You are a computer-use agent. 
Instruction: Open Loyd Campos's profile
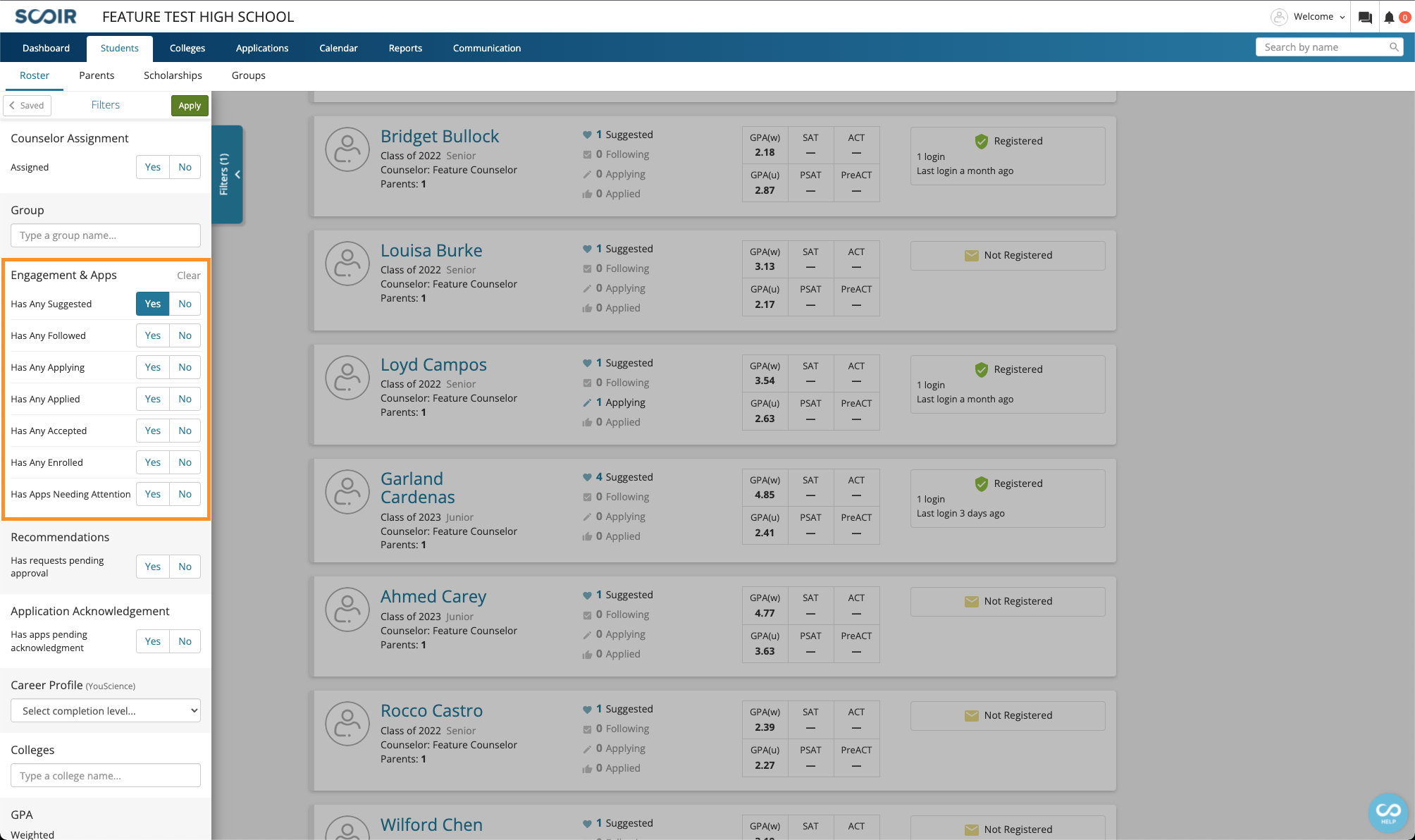point(433,364)
